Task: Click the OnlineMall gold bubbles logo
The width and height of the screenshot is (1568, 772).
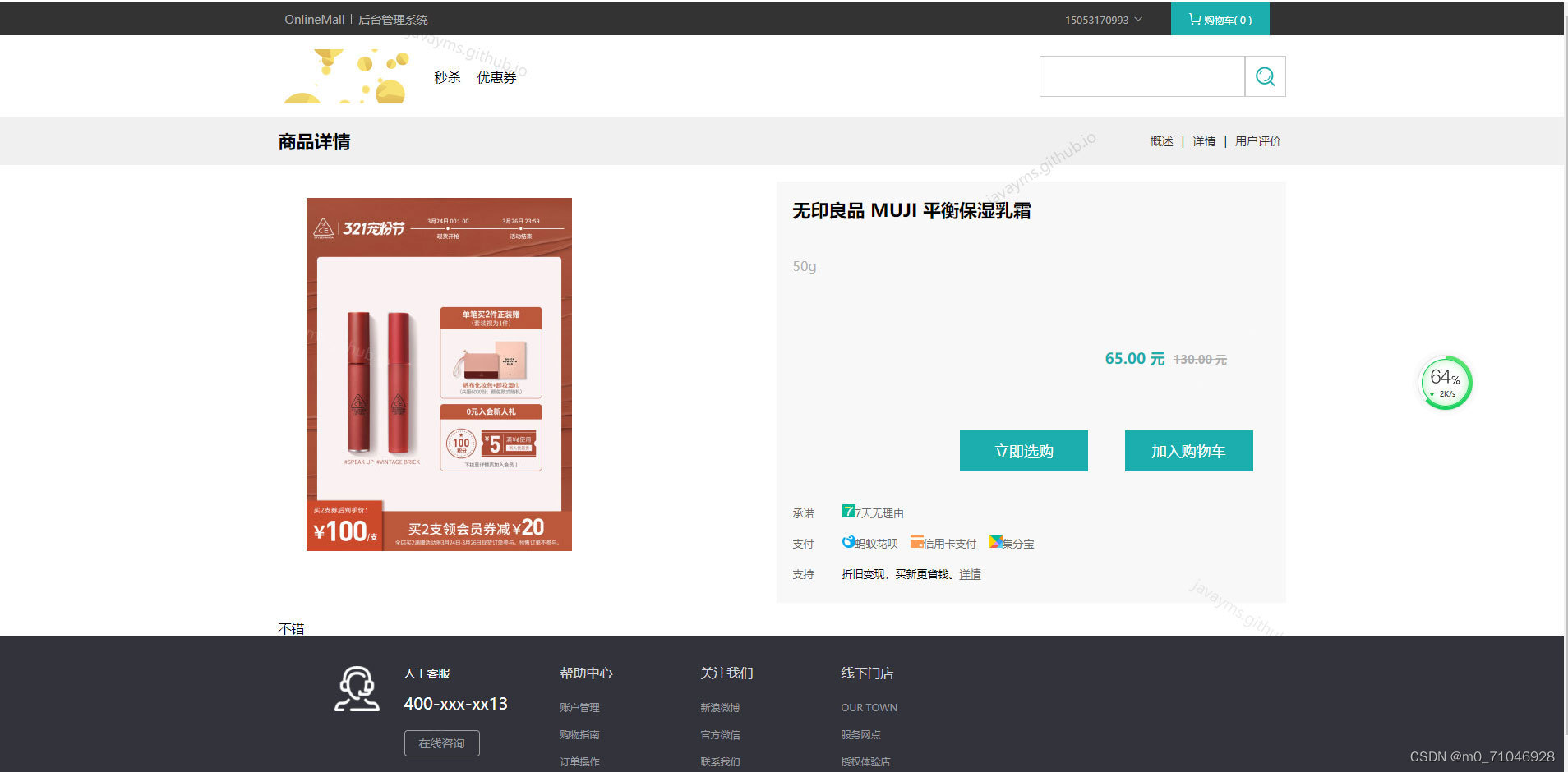Action: [x=347, y=76]
